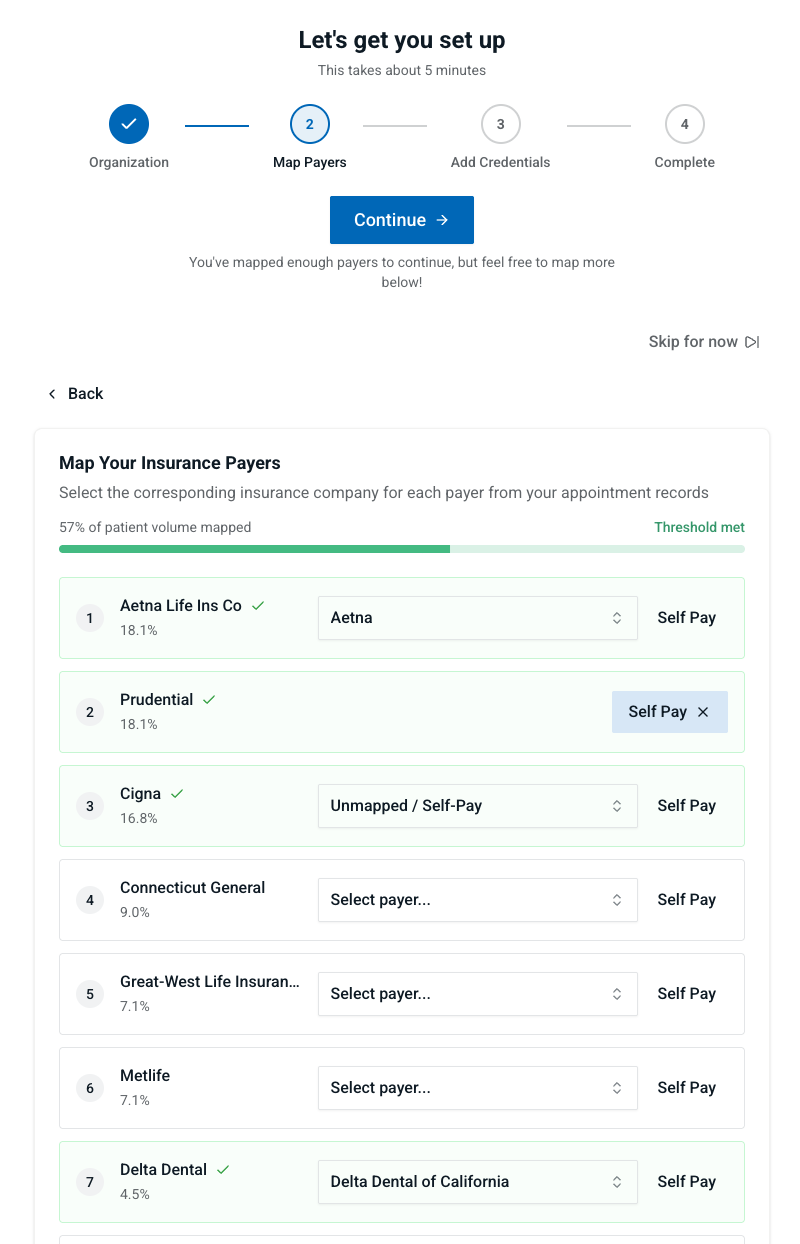Click the green checkmark next to Cigna
800x1244 pixels.
[177, 793]
